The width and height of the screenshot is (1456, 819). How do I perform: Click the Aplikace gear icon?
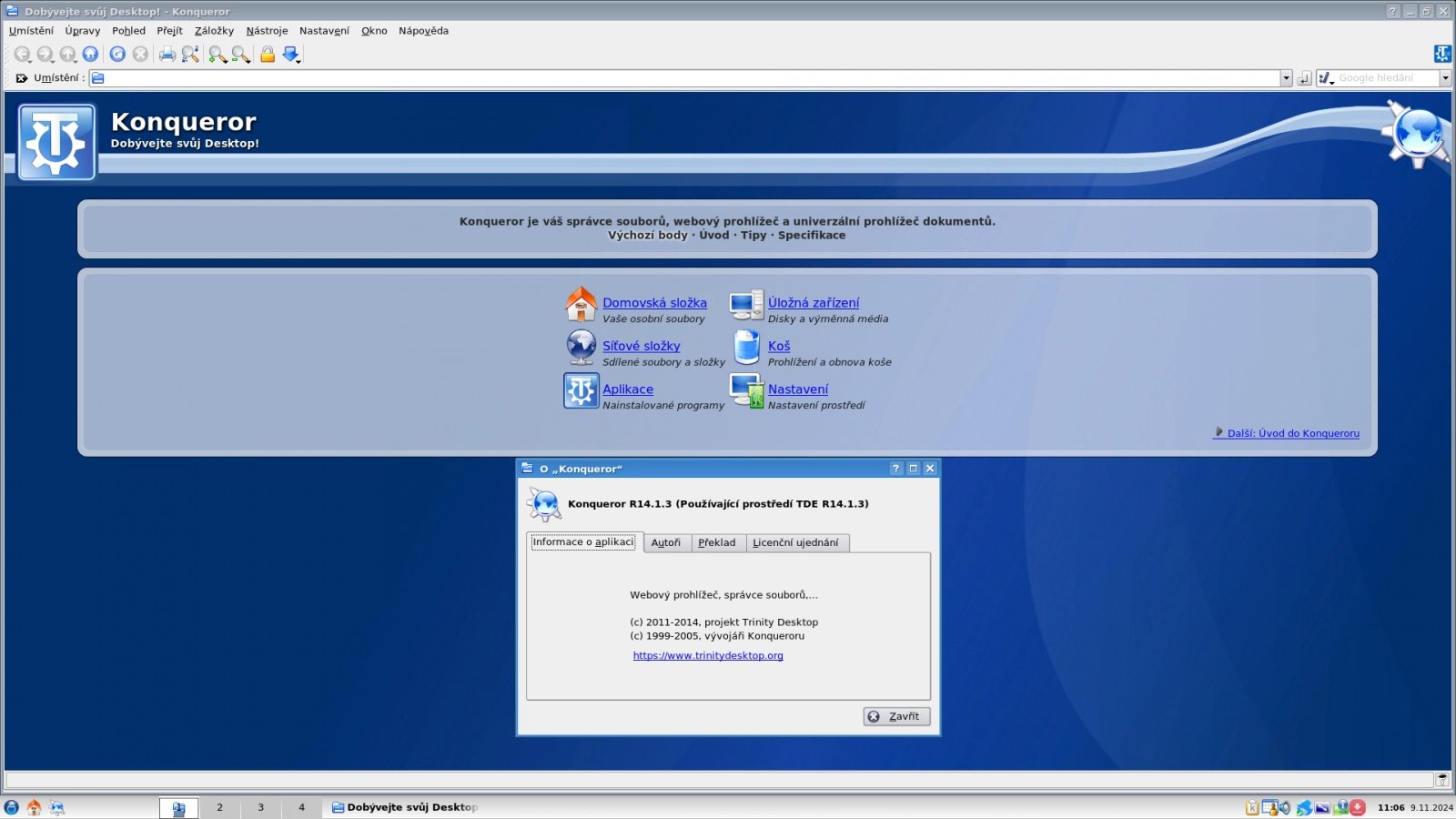coord(581,391)
